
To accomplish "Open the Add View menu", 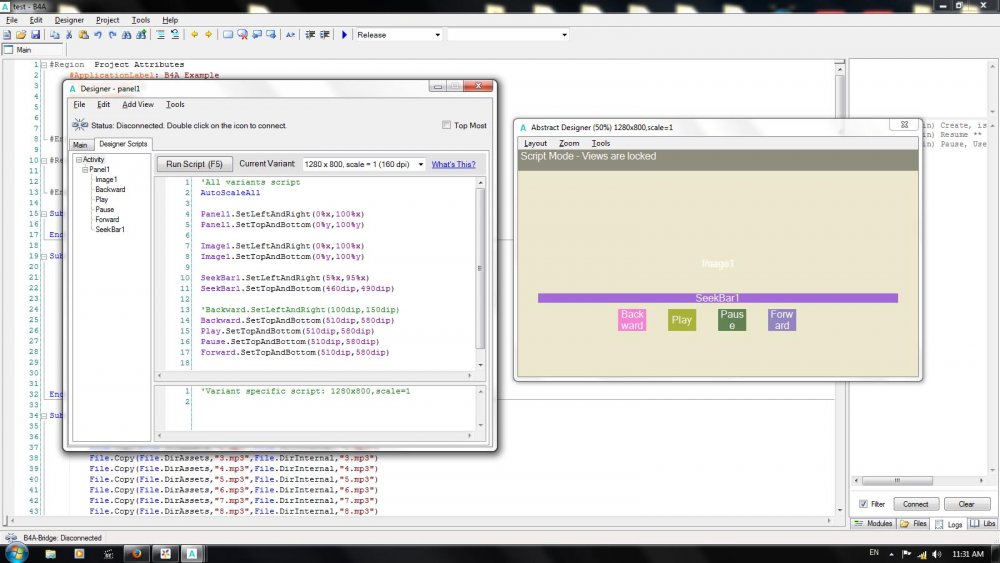I will (x=138, y=104).
